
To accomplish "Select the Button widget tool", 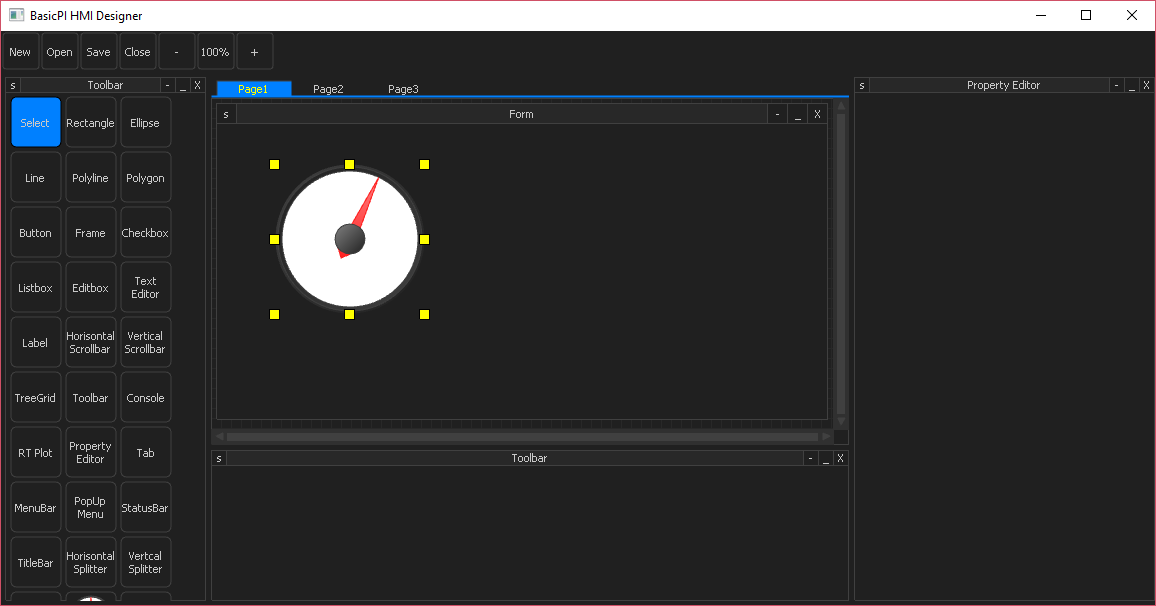I will click(35, 233).
